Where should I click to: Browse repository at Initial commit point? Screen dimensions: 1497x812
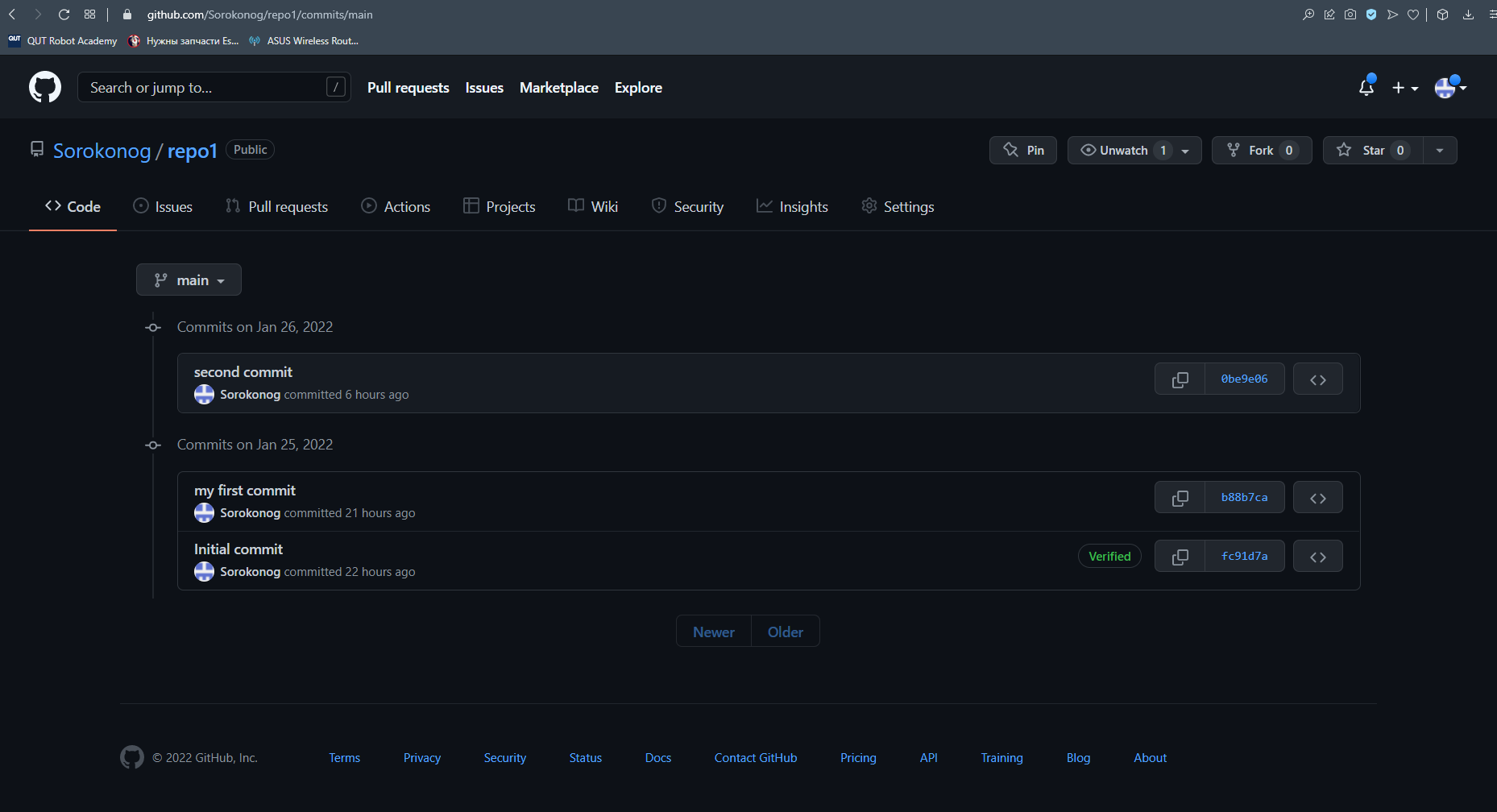pyautogui.click(x=1317, y=557)
